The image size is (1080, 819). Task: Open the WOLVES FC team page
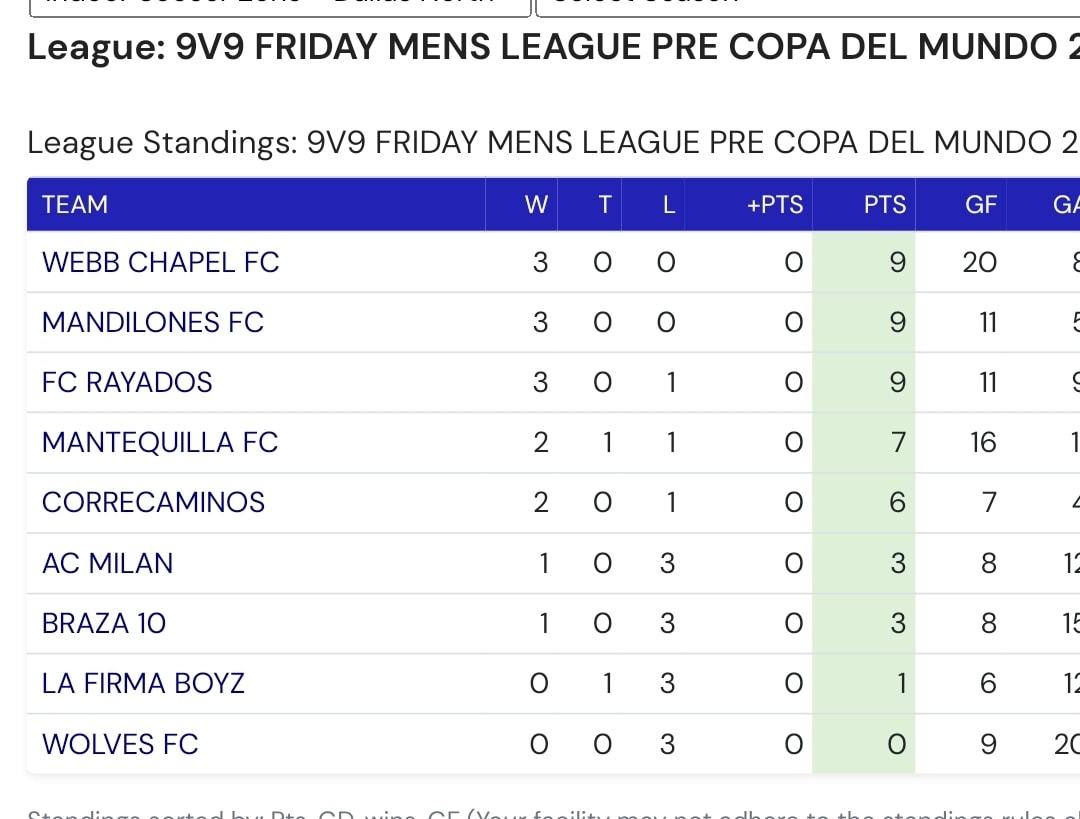click(120, 744)
